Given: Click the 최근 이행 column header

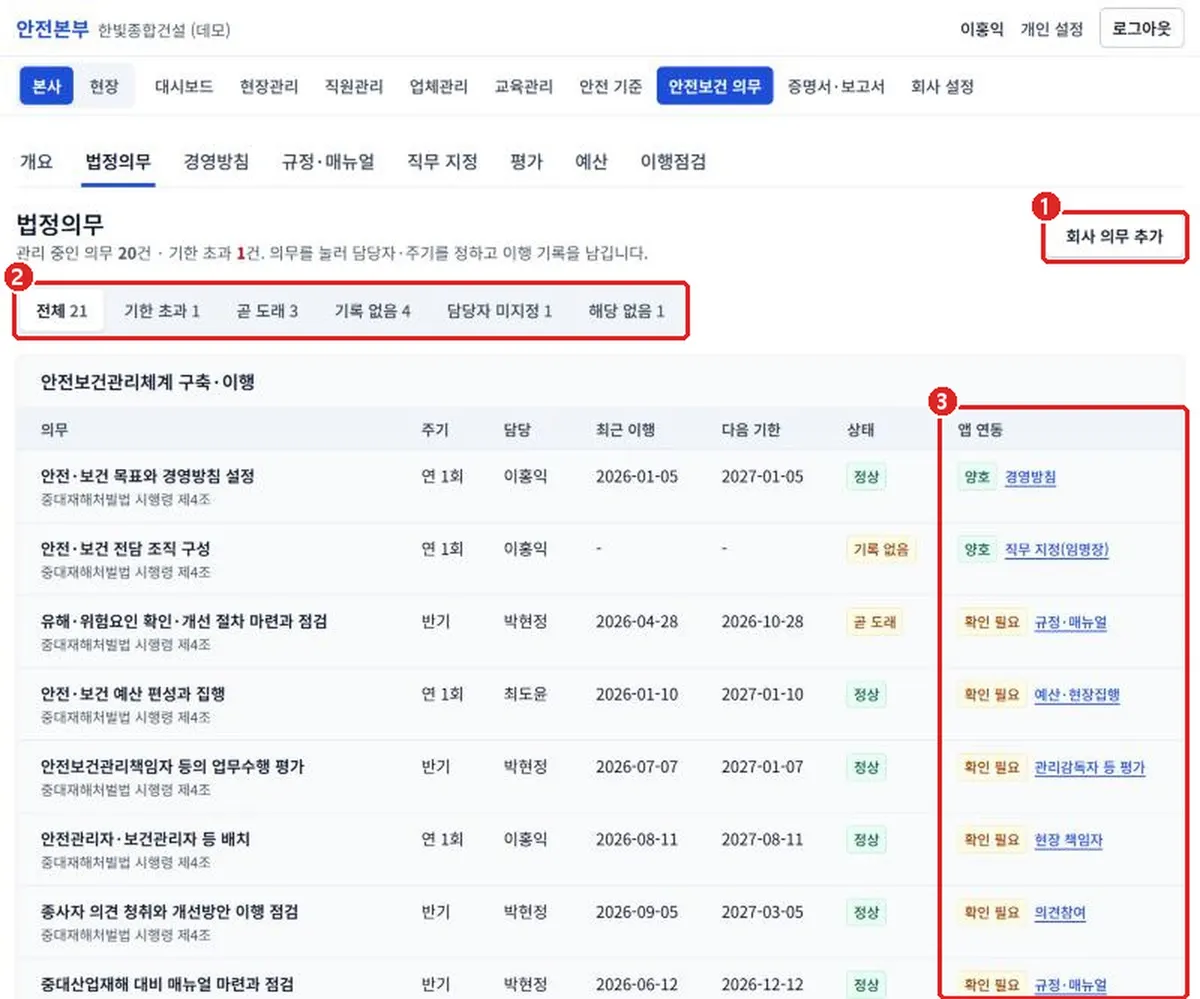Looking at the screenshot, I should pyautogui.click(x=625, y=431).
